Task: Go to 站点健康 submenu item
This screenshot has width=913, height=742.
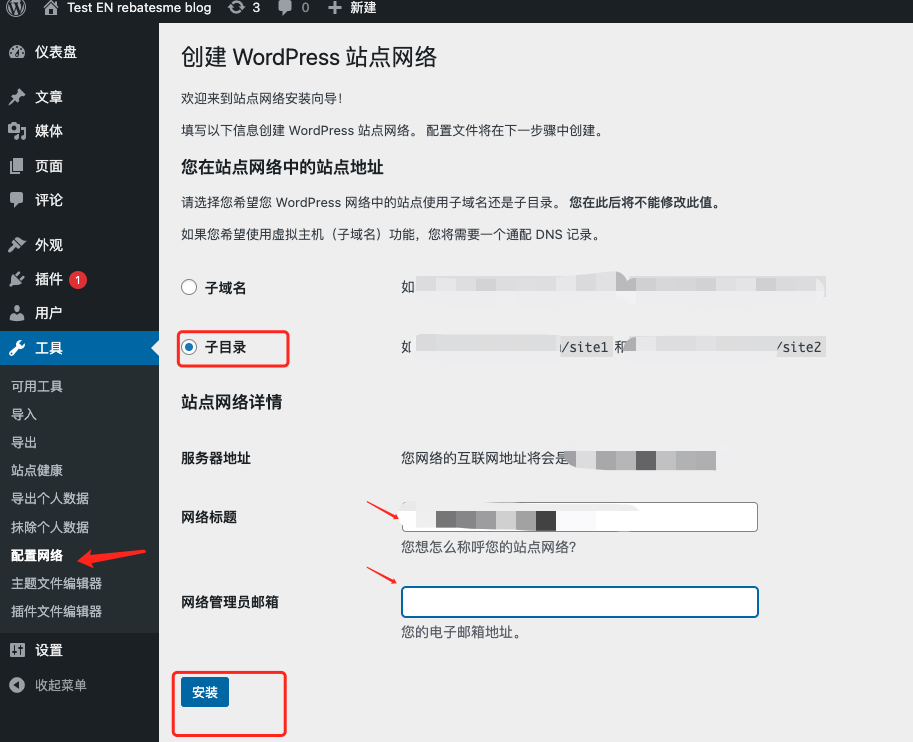Action: pos(37,470)
